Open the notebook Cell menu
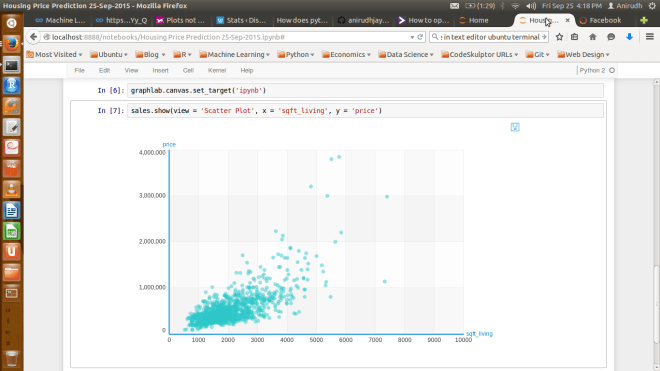Viewport: 660px width, 371px height. click(x=188, y=70)
